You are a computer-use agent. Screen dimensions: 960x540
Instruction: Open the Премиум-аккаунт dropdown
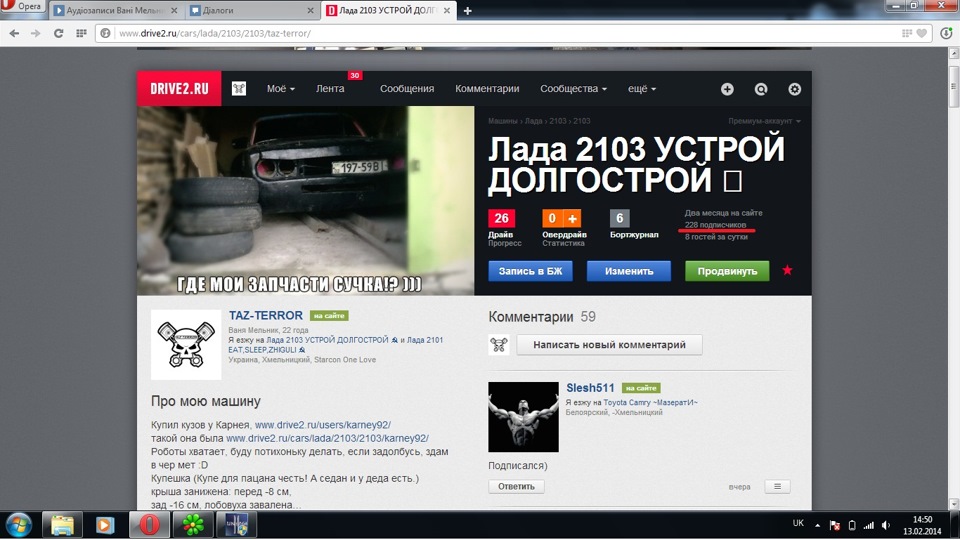coord(764,121)
